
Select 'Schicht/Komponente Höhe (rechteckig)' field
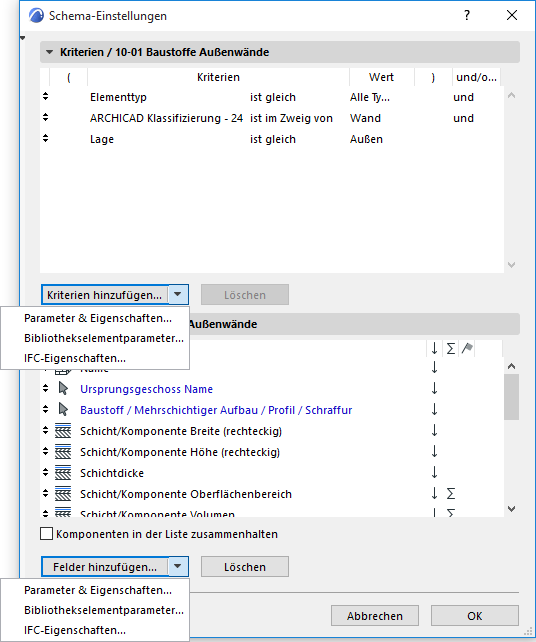coord(180,452)
